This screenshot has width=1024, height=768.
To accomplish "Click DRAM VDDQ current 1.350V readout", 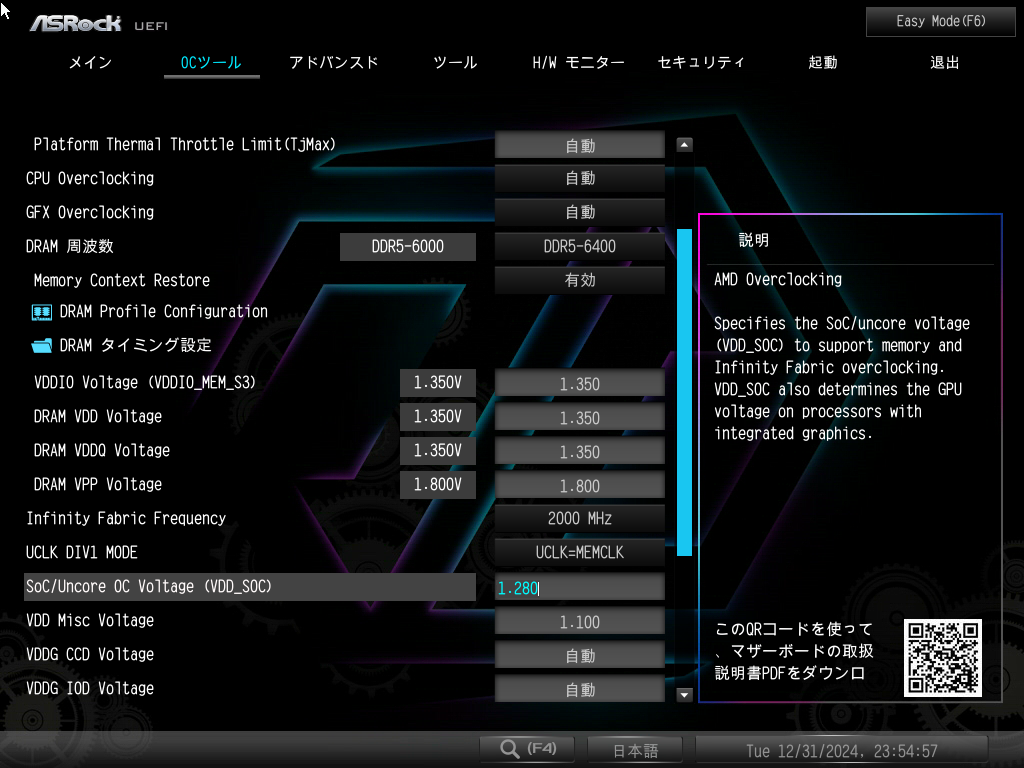I will pyautogui.click(x=438, y=451).
